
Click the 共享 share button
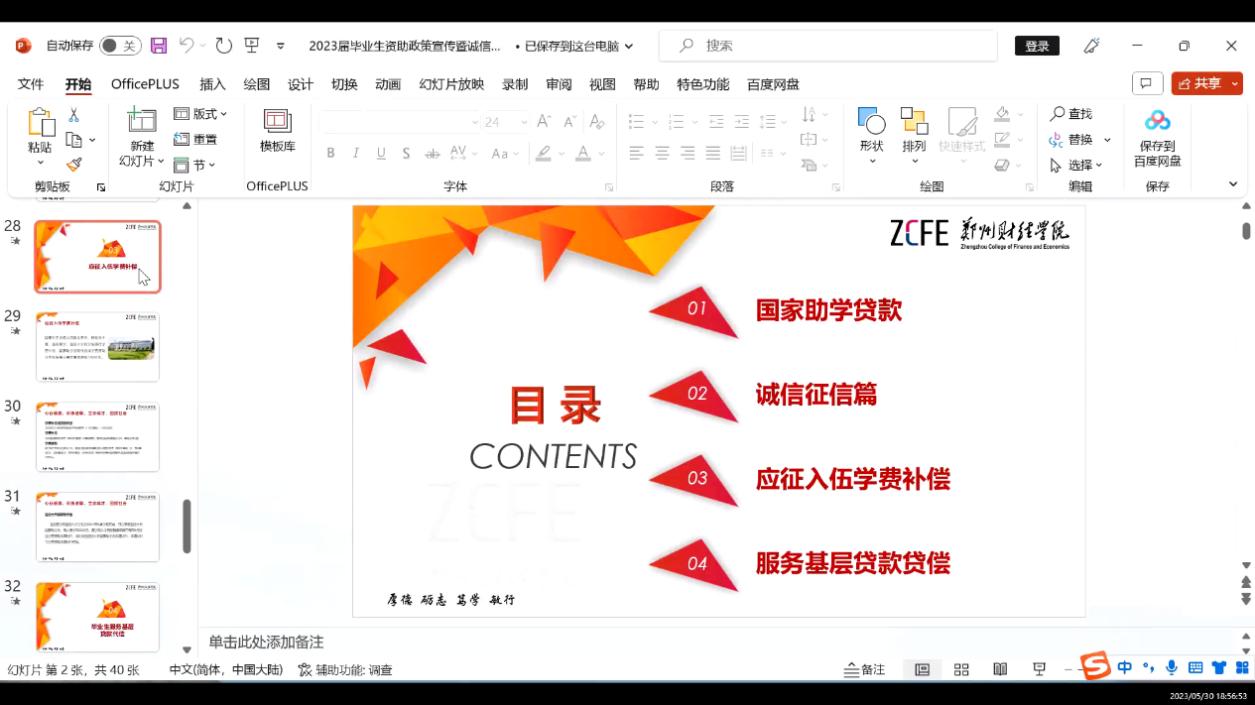(x=1207, y=84)
